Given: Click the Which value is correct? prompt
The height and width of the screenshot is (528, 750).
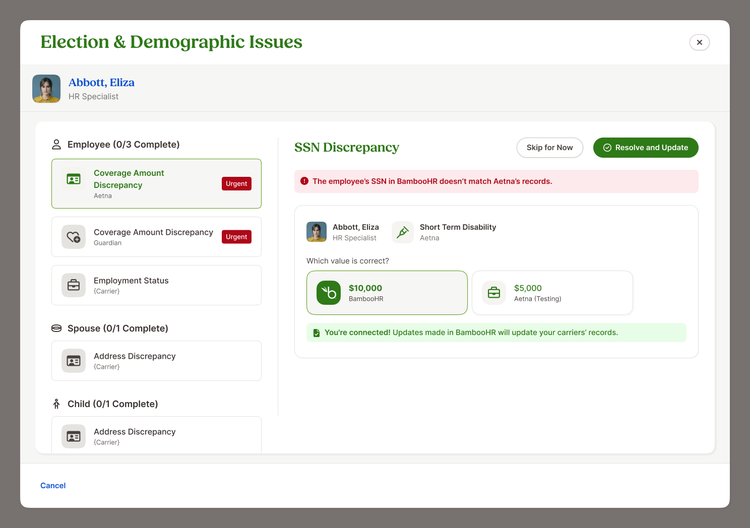Looking at the screenshot, I should 348,261.
